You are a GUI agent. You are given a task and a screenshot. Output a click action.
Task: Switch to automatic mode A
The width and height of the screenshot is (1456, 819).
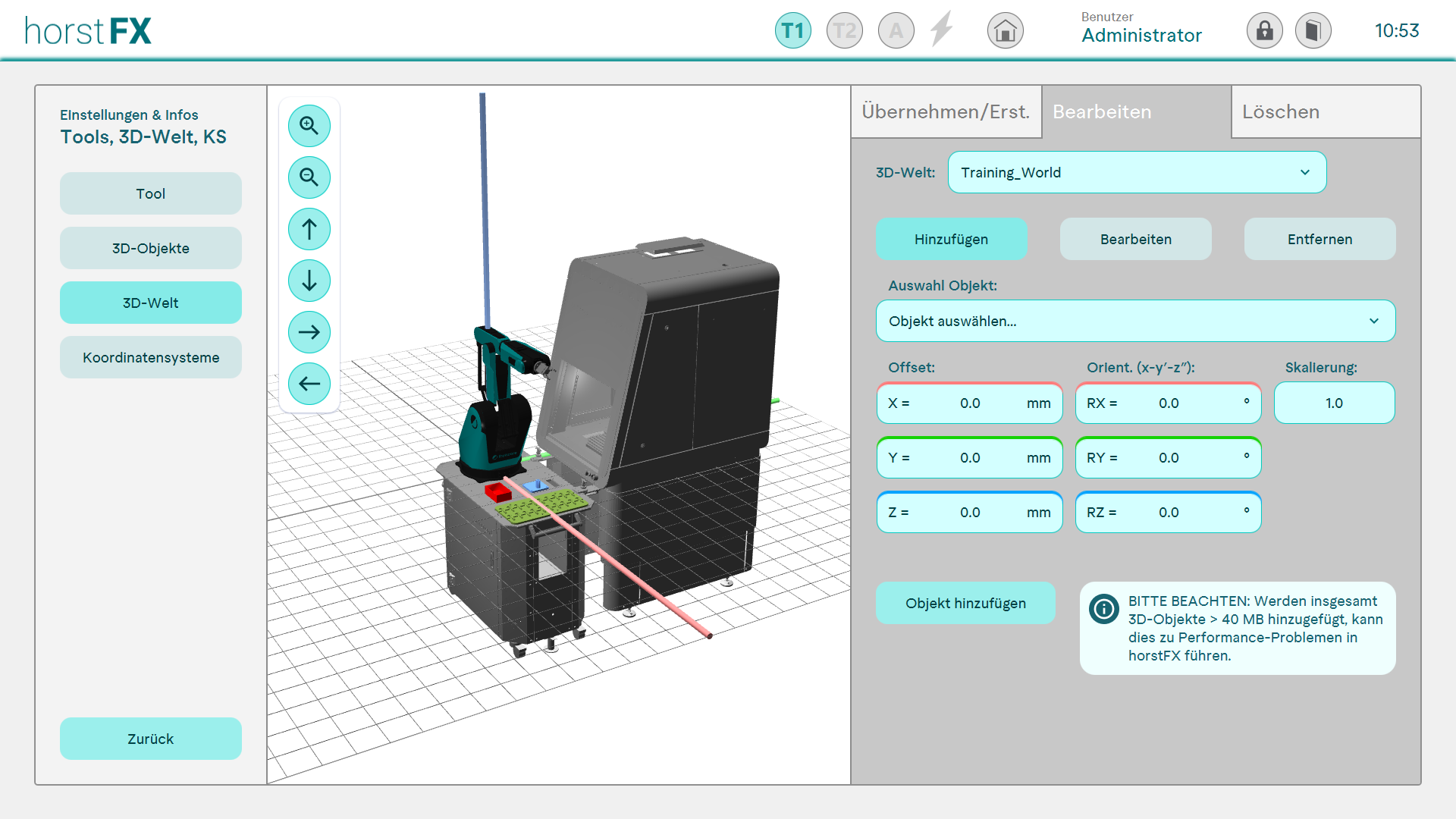tap(896, 31)
